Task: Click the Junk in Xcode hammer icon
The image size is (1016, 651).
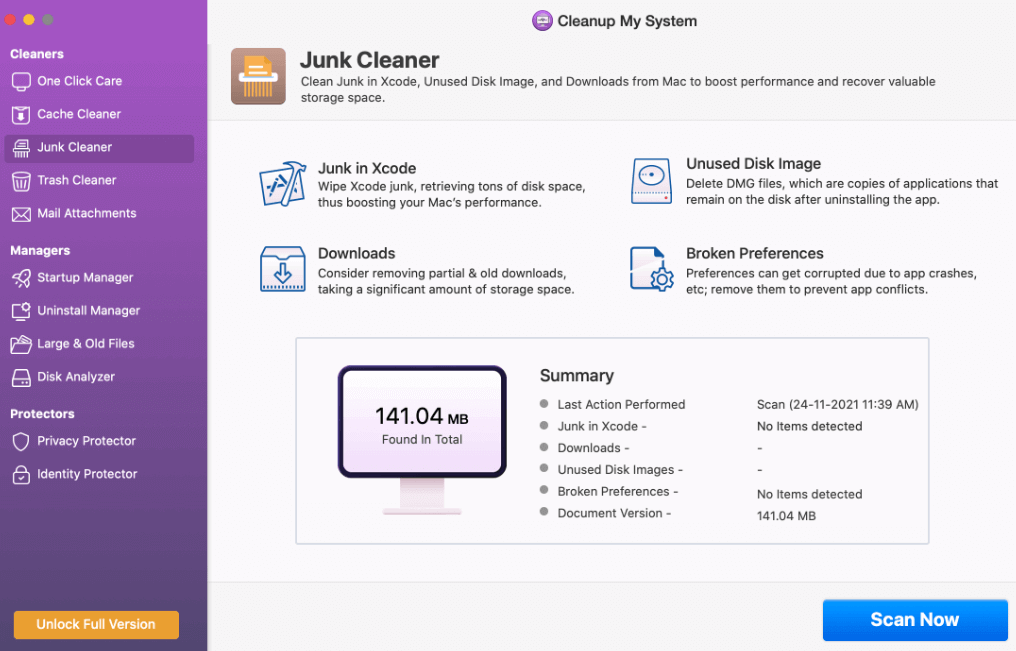Action: click(283, 184)
